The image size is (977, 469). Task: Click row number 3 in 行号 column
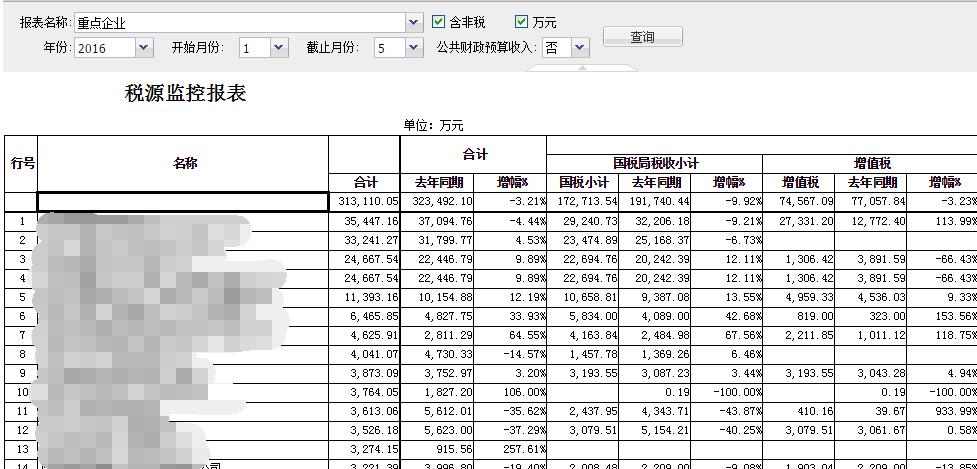coord(21,260)
